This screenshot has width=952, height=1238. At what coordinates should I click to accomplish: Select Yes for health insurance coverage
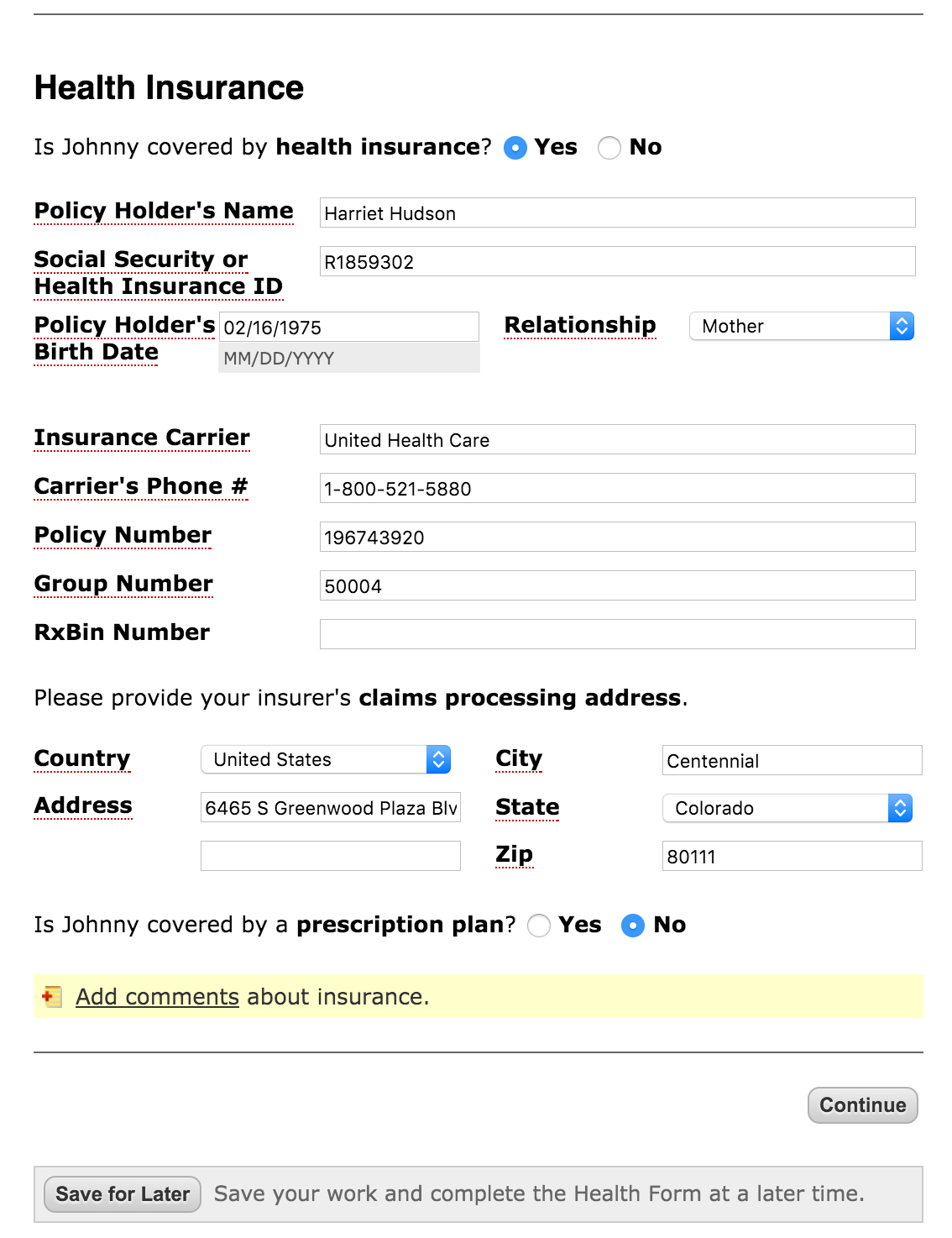tap(515, 148)
